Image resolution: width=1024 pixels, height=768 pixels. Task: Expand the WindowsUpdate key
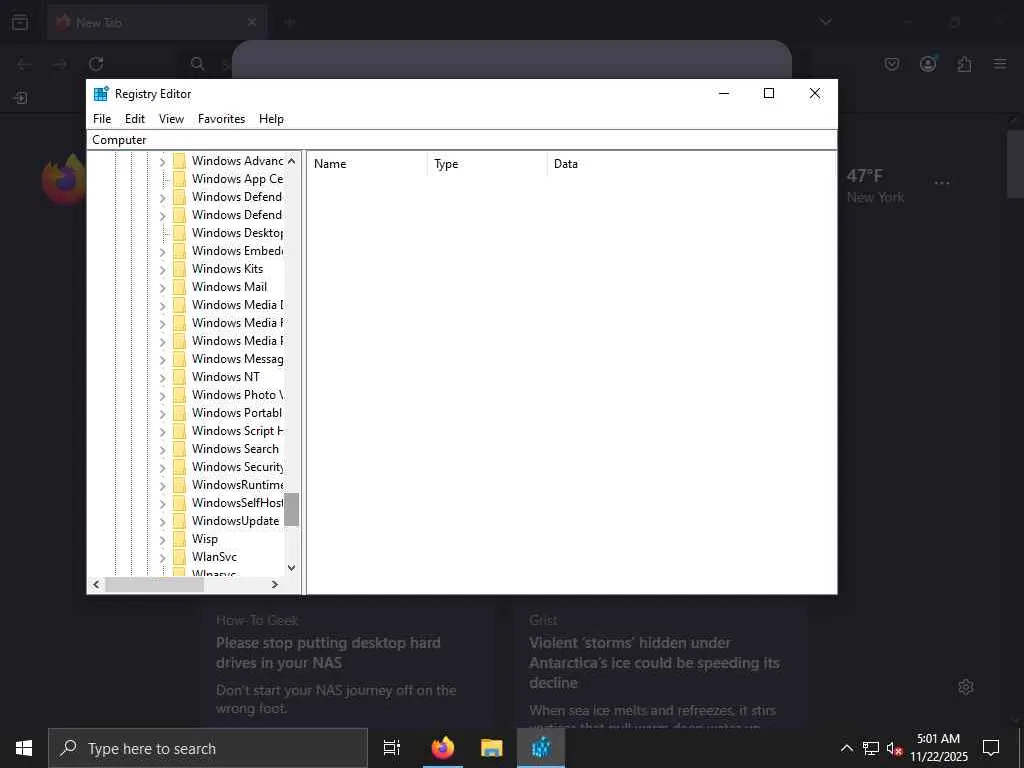tap(163, 521)
